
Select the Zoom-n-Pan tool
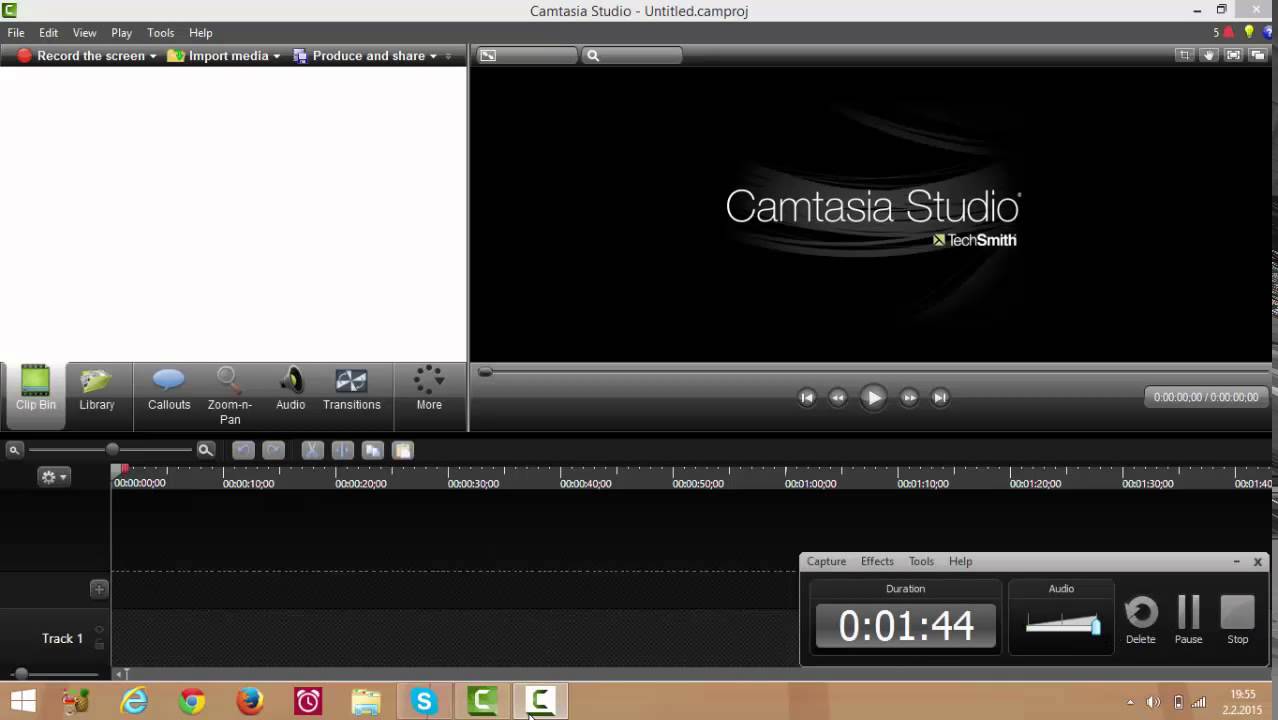click(229, 396)
